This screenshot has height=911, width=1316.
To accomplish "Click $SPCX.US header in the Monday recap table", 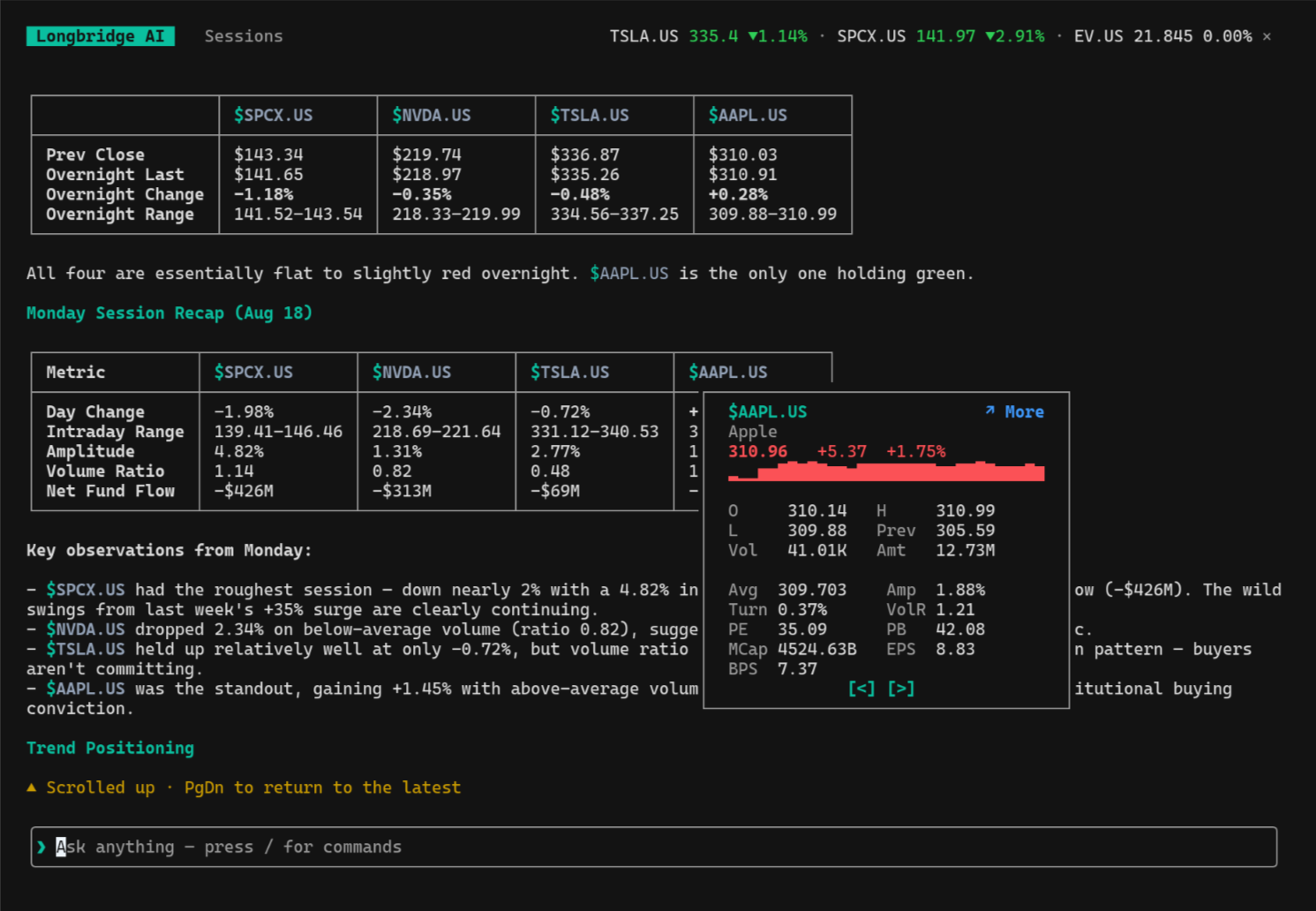I will [x=253, y=373].
